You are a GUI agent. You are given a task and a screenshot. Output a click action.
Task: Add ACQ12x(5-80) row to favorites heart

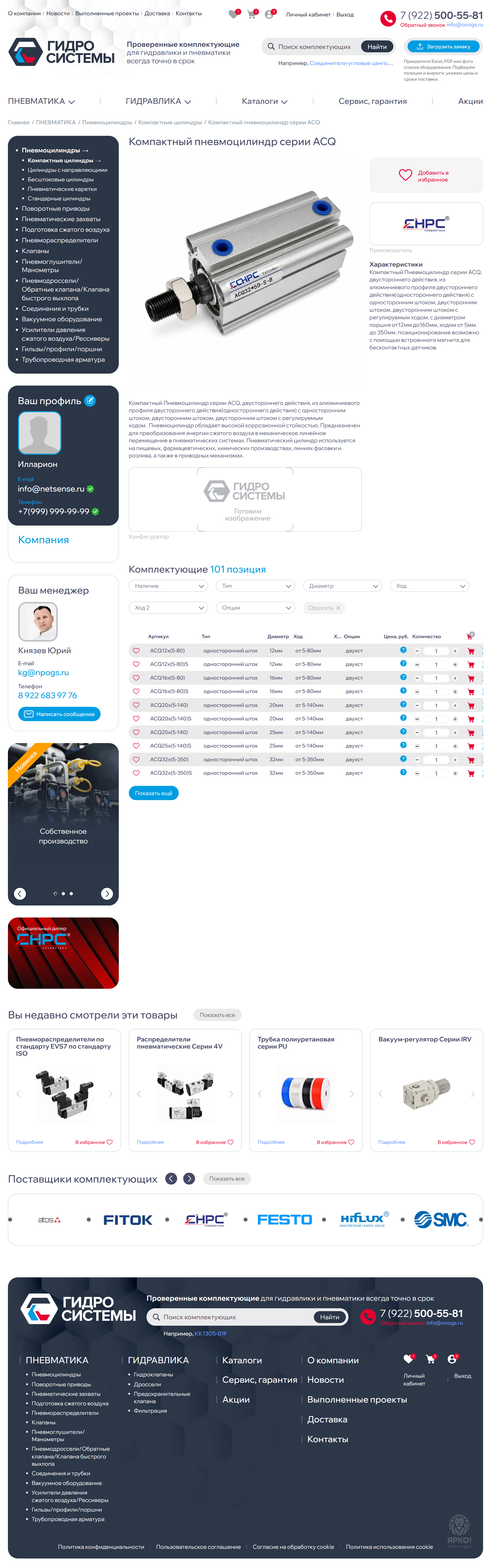click(136, 651)
